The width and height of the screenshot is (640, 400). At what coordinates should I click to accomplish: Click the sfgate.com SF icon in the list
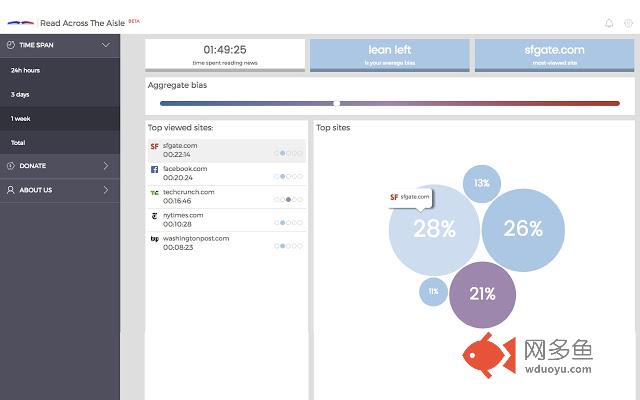click(x=154, y=146)
